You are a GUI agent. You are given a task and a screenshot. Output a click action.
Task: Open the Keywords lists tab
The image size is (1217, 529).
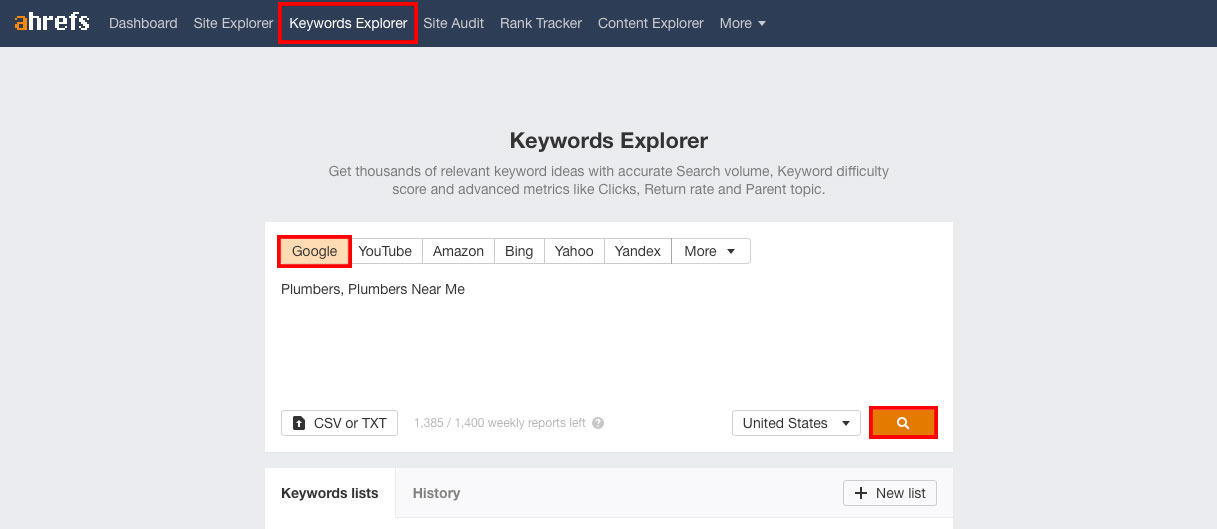(x=330, y=493)
